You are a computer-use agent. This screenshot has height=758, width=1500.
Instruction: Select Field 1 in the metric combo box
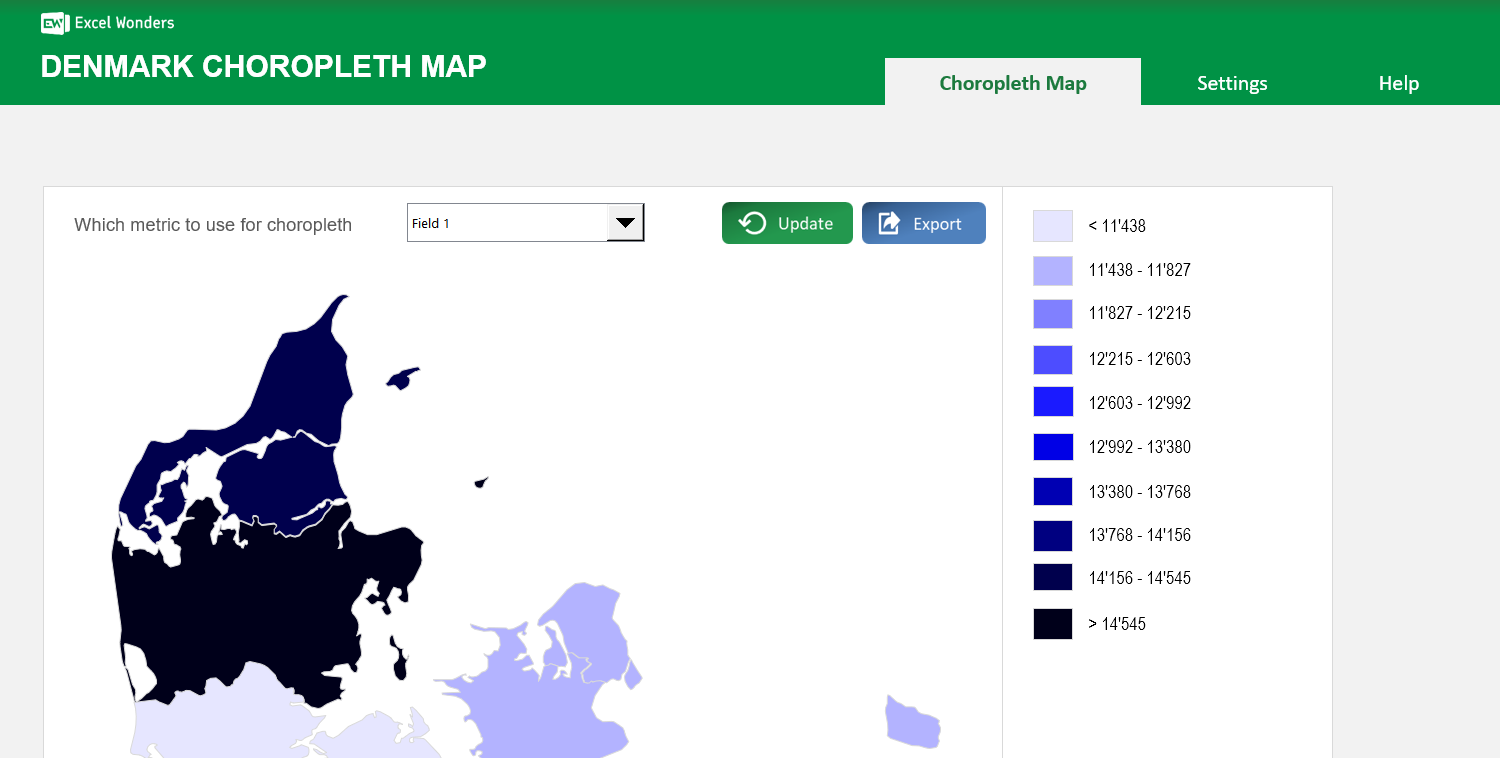point(505,222)
